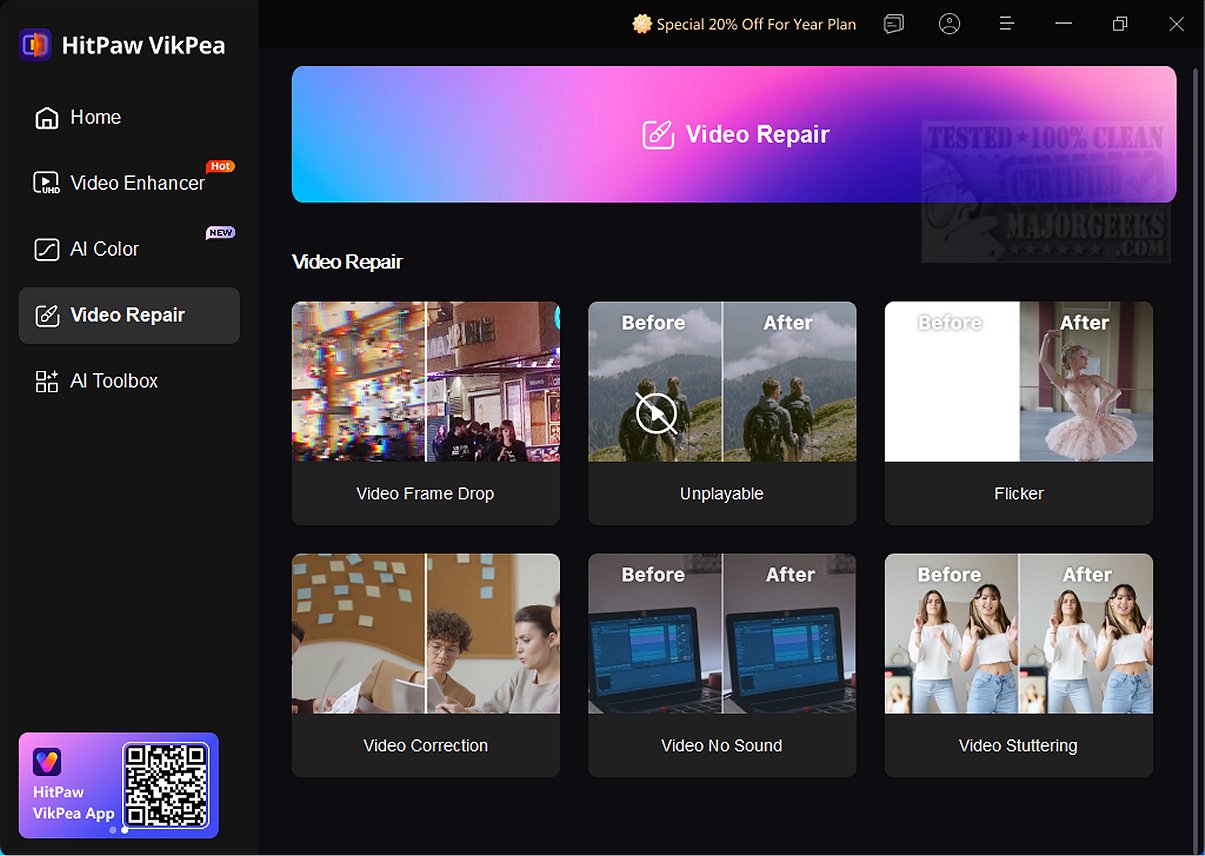Go to the Home section
Viewport: 1205px width, 856px height.
[x=129, y=118]
